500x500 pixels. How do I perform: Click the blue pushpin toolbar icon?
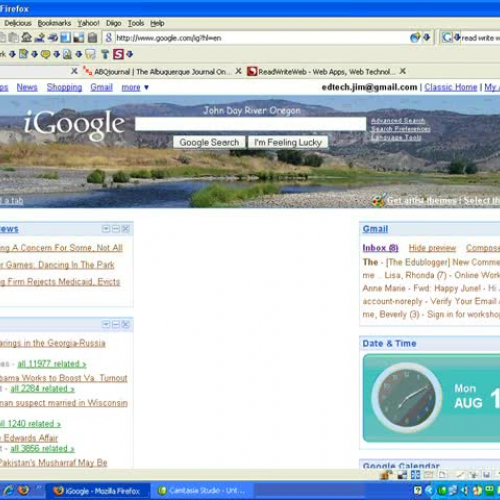[x=105, y=54]
